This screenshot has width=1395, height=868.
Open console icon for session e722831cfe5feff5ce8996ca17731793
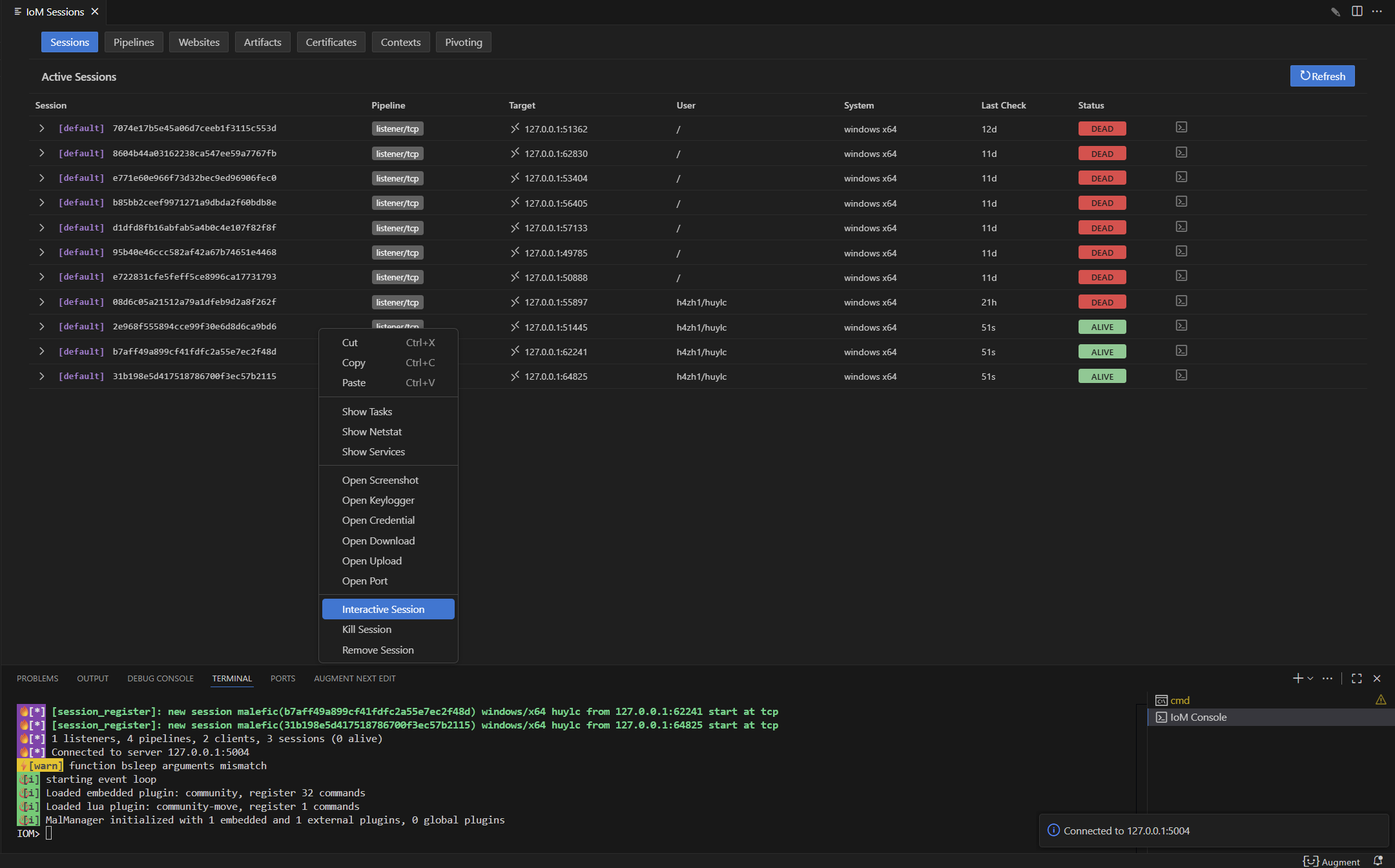coord(1181,276)
